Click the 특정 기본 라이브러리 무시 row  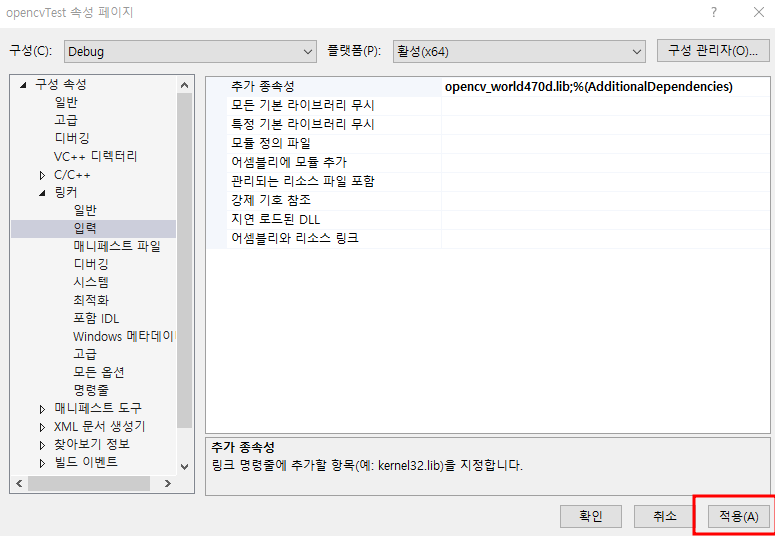[x=488, y=125]
